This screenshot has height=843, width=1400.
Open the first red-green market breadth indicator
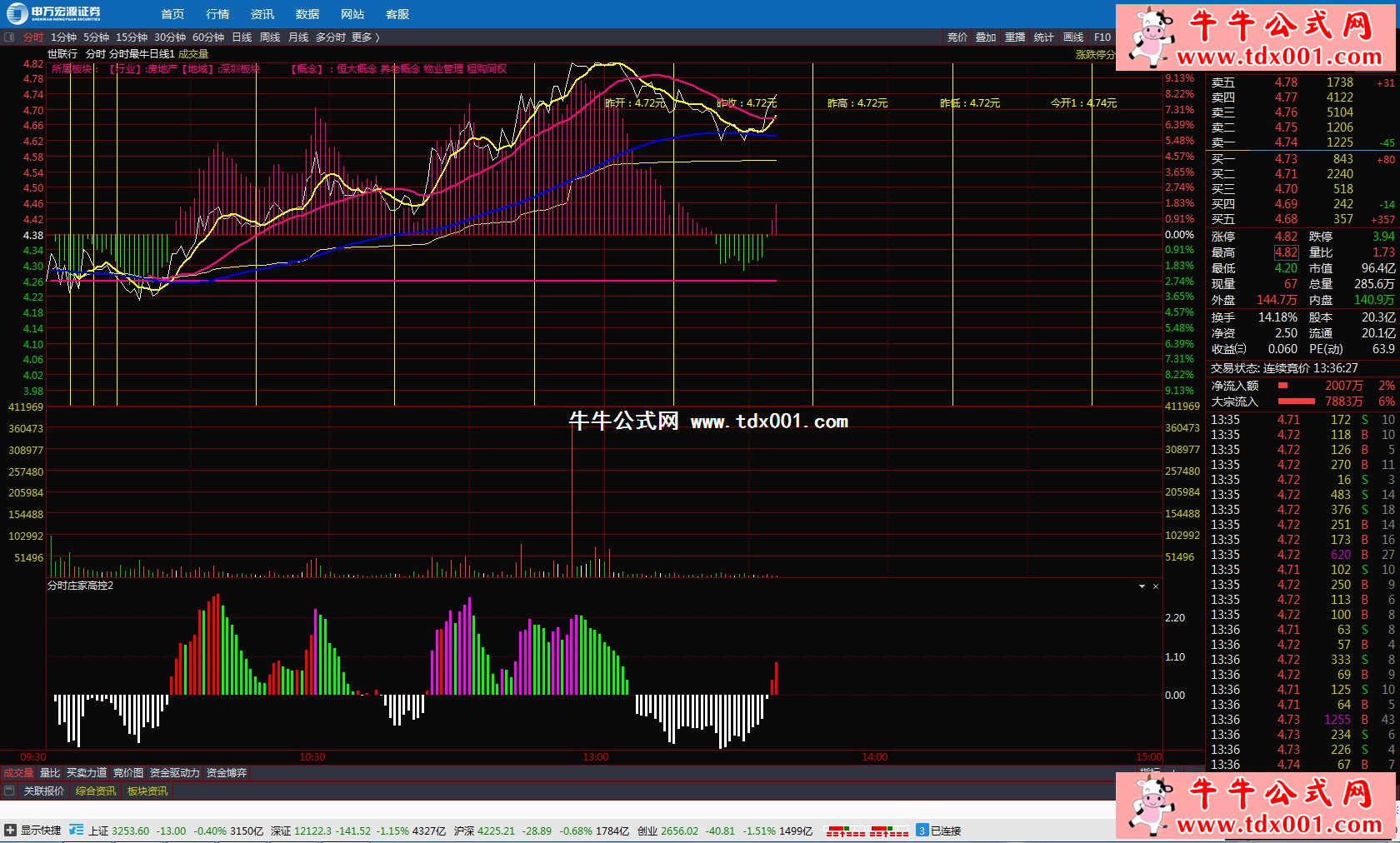pos(845,831)
